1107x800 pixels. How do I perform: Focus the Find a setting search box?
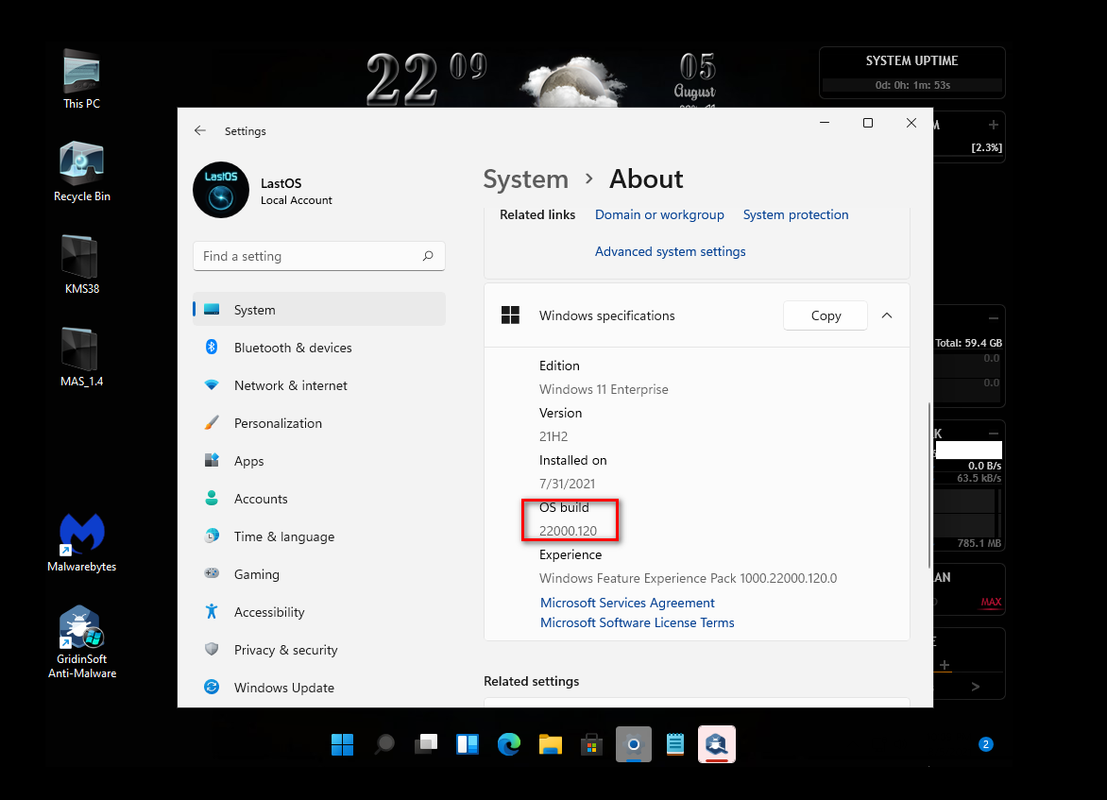319,256
